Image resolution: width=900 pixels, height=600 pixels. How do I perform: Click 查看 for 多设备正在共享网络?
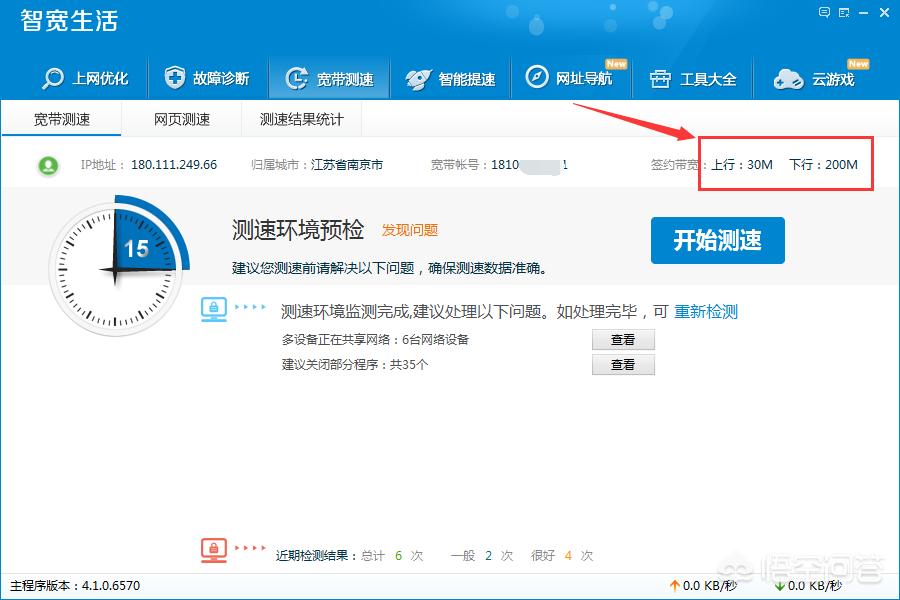coord(623,340)
